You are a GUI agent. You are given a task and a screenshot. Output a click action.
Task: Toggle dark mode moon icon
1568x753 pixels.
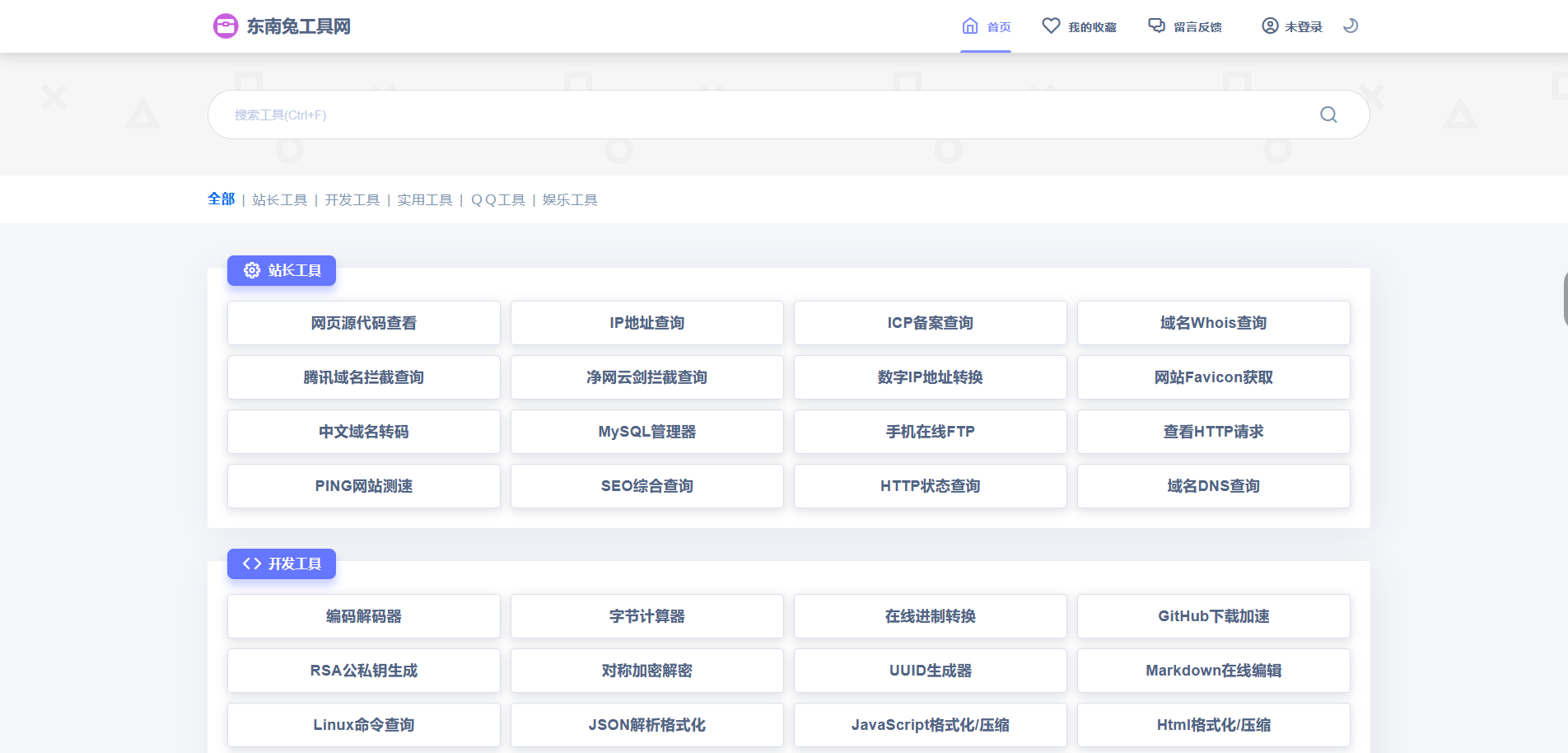coord(1351,26)
